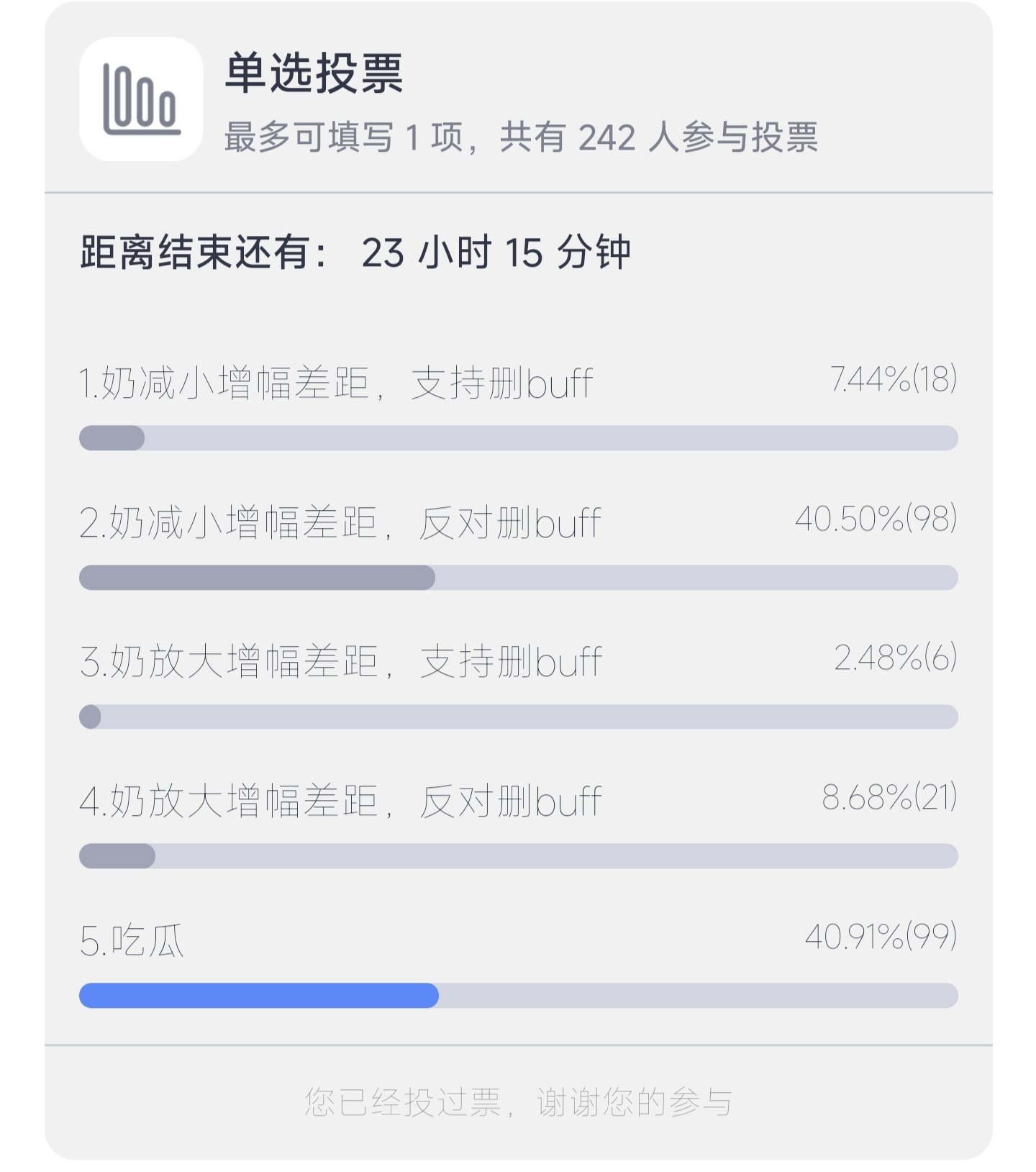Viewport: 1036px width, 1172px height.
Task: Click the 40.91%(99) result percentage
Action: [x=881, y=936]
